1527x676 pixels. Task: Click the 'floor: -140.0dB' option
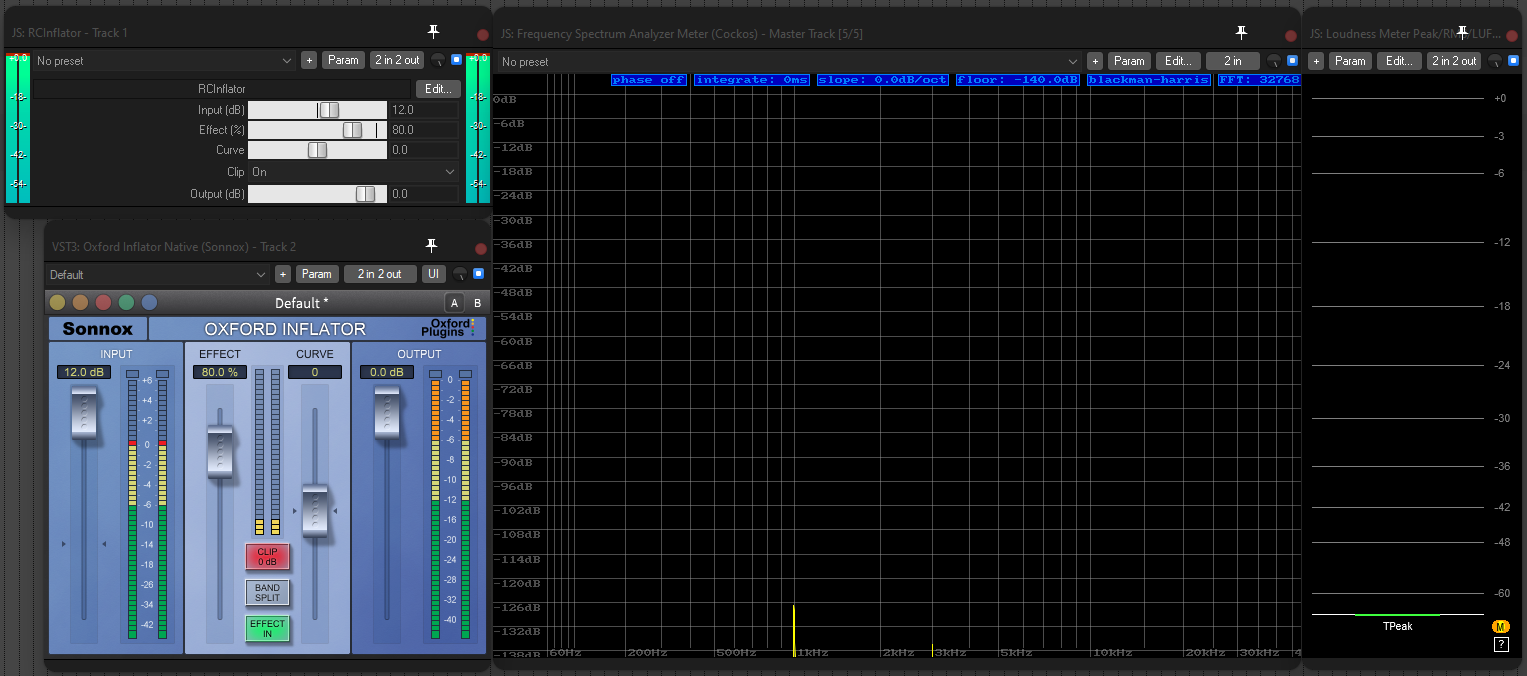point(1018,79)
